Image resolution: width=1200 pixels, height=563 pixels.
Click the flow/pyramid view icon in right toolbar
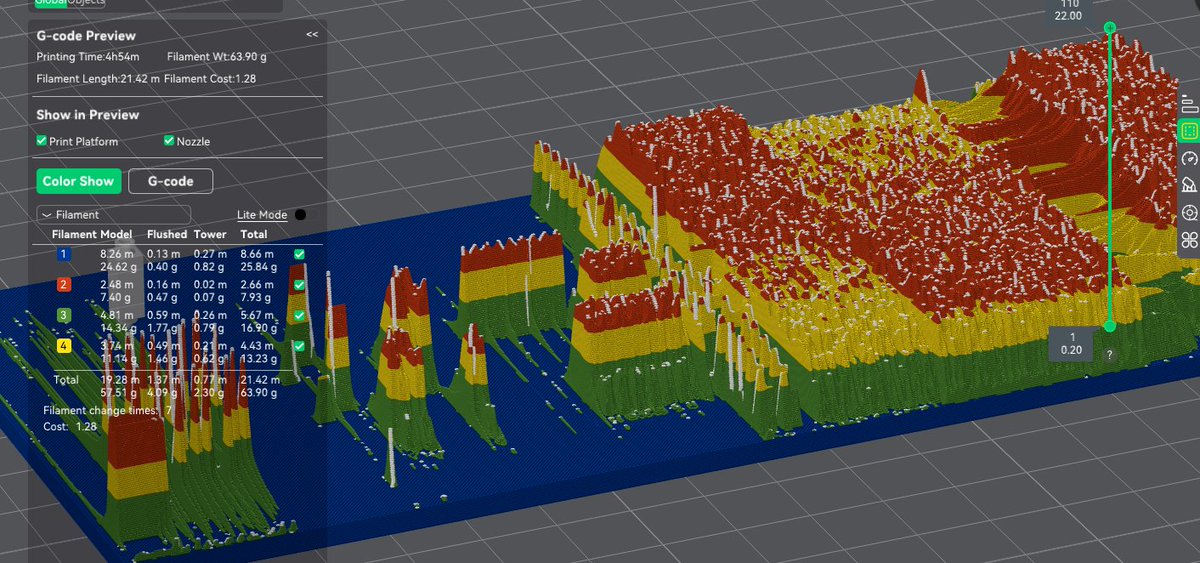click(x=1189, y=185)
